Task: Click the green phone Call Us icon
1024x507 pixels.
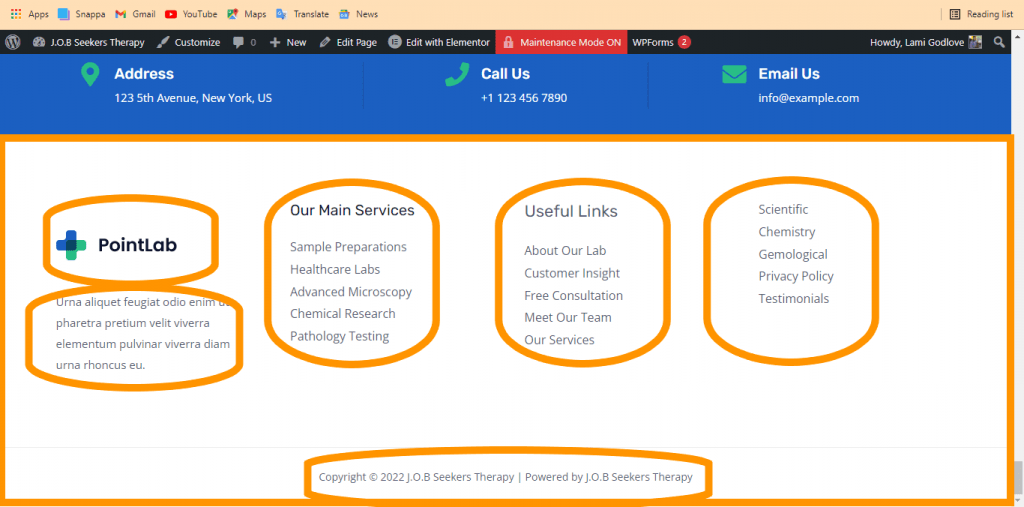Action: click(457, 74)
